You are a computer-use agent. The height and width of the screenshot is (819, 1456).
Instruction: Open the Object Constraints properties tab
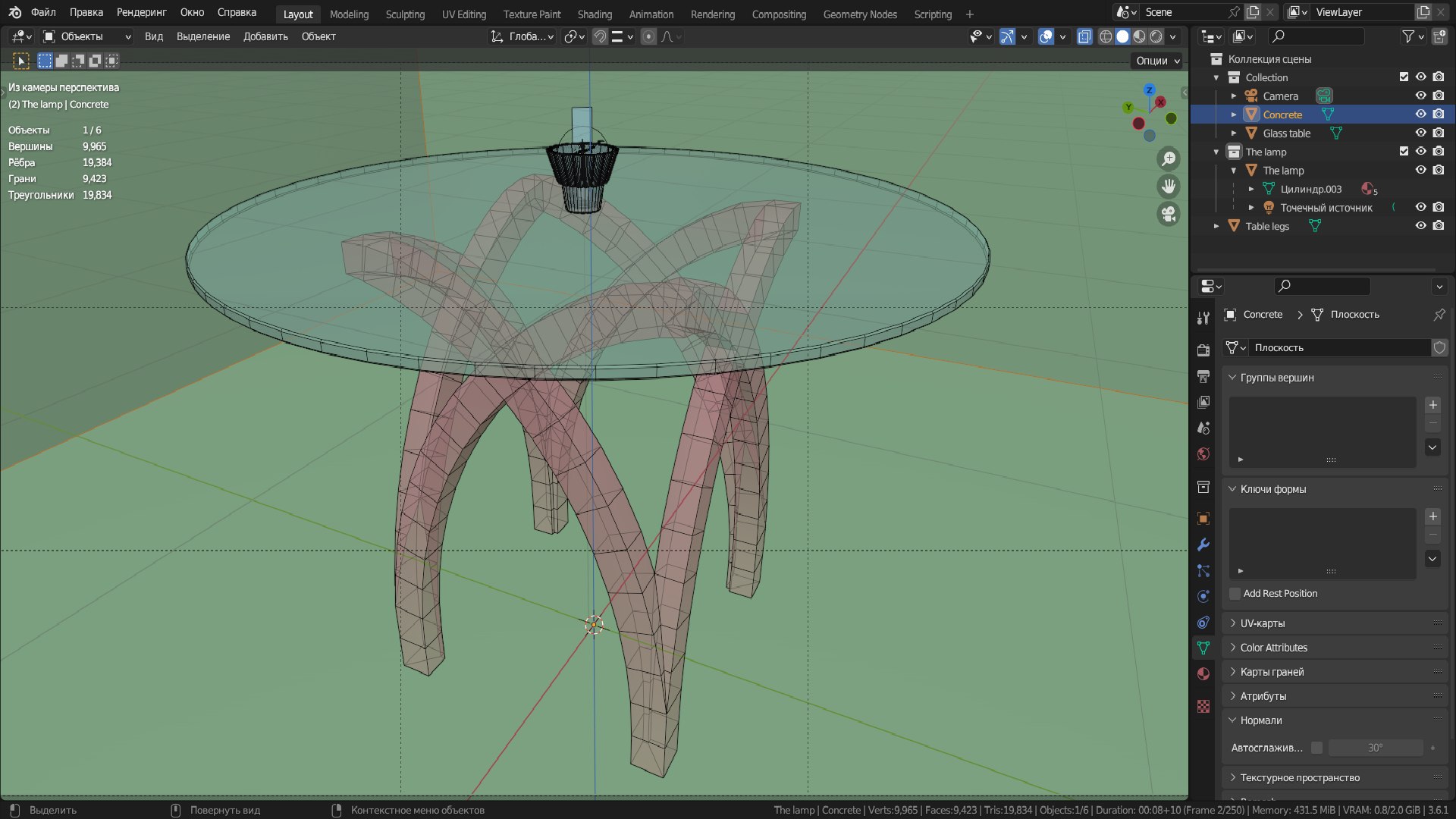(x=1203, y=622)
